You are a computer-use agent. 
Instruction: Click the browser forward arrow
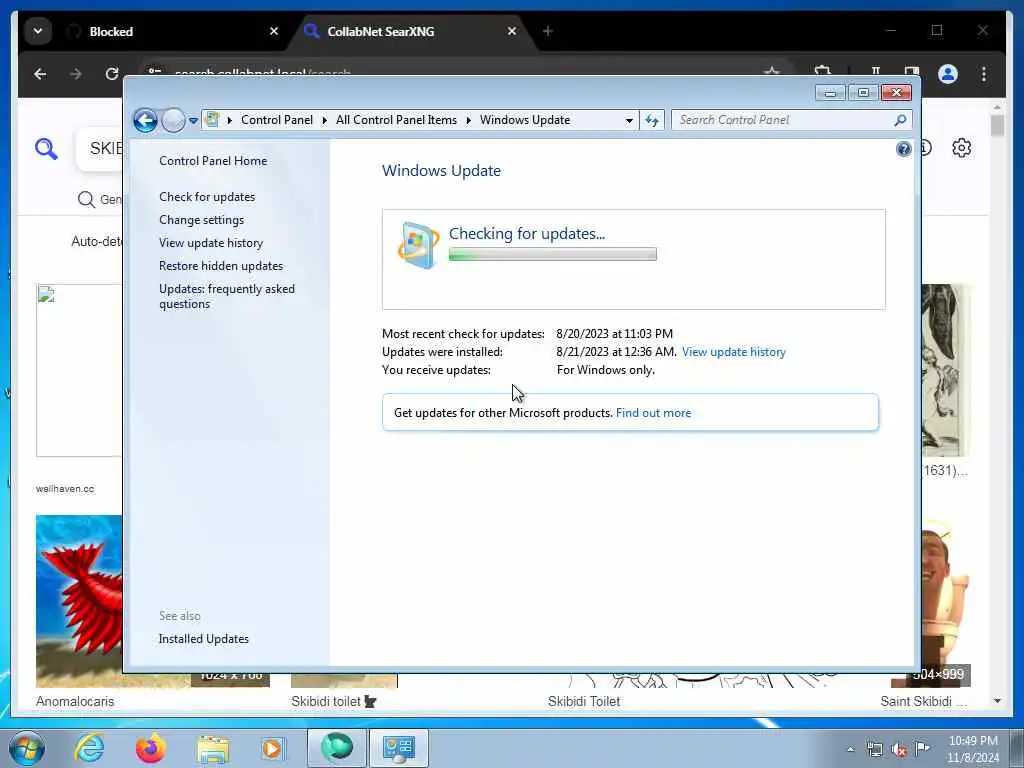click(x=76, y=74)
